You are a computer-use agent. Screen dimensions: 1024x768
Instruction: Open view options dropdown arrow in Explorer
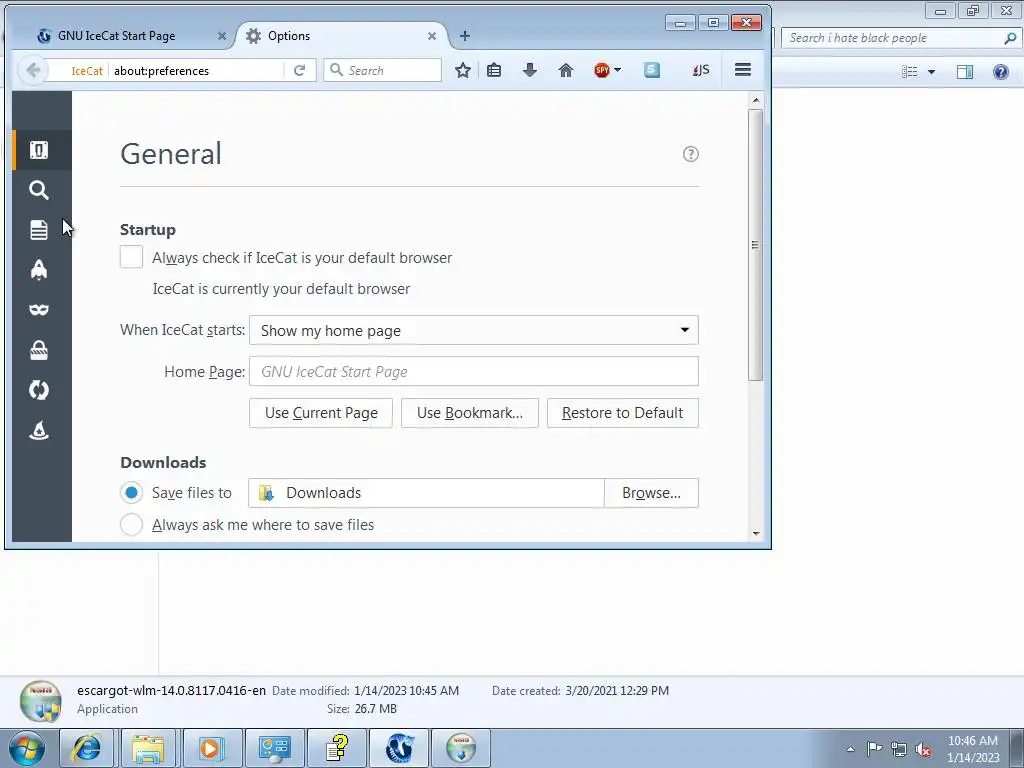[x=931, y=72]
